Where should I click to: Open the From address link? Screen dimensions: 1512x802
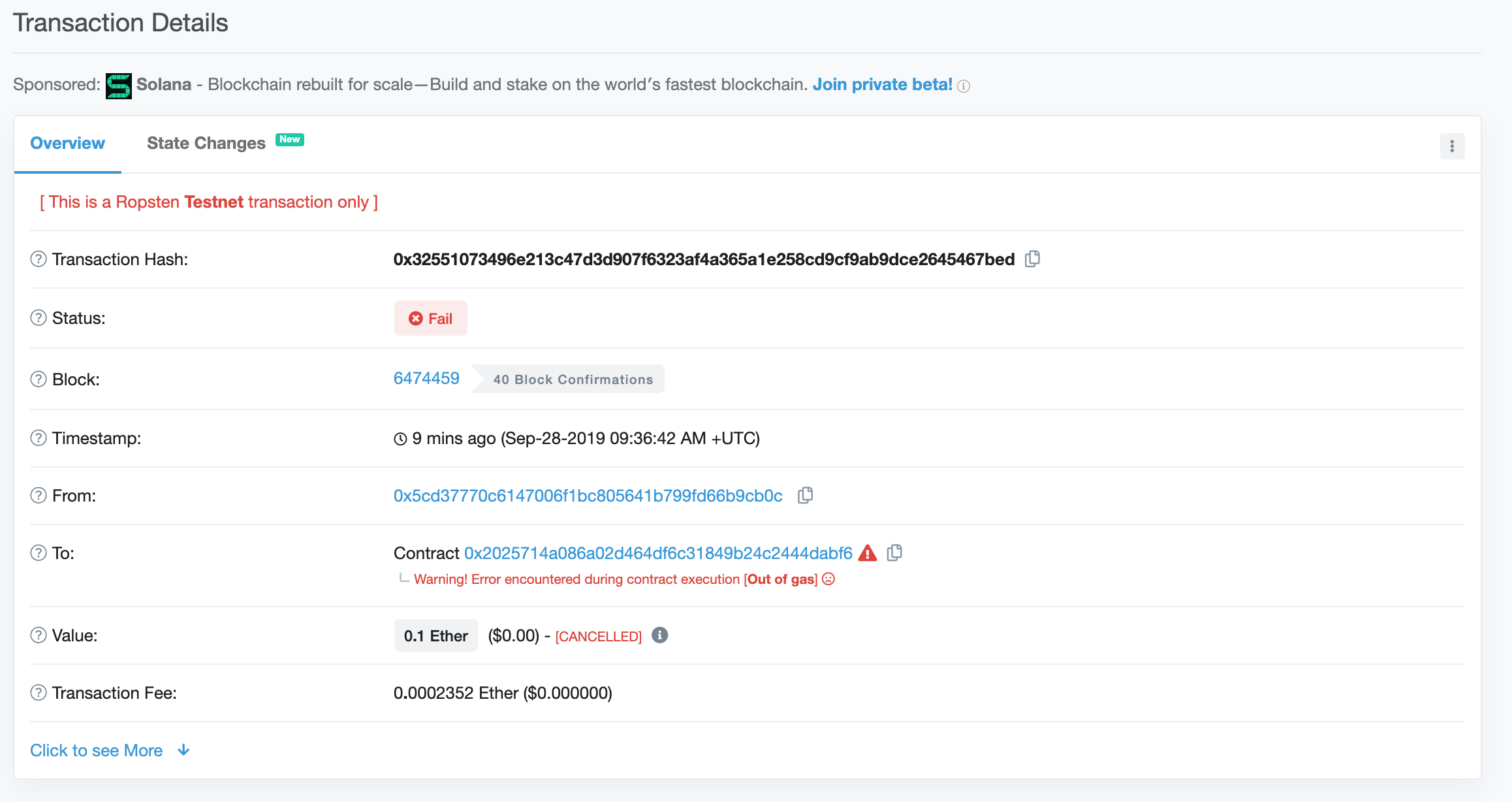point(588,496)
